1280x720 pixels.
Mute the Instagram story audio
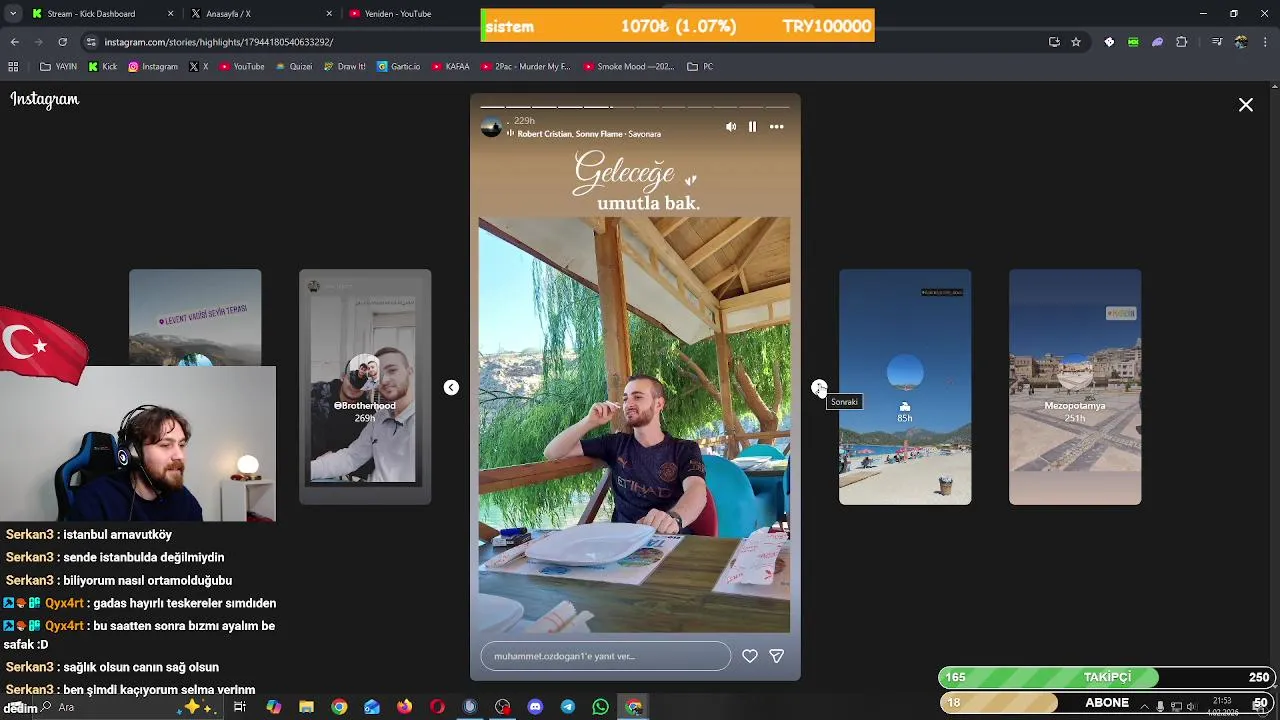731,127
